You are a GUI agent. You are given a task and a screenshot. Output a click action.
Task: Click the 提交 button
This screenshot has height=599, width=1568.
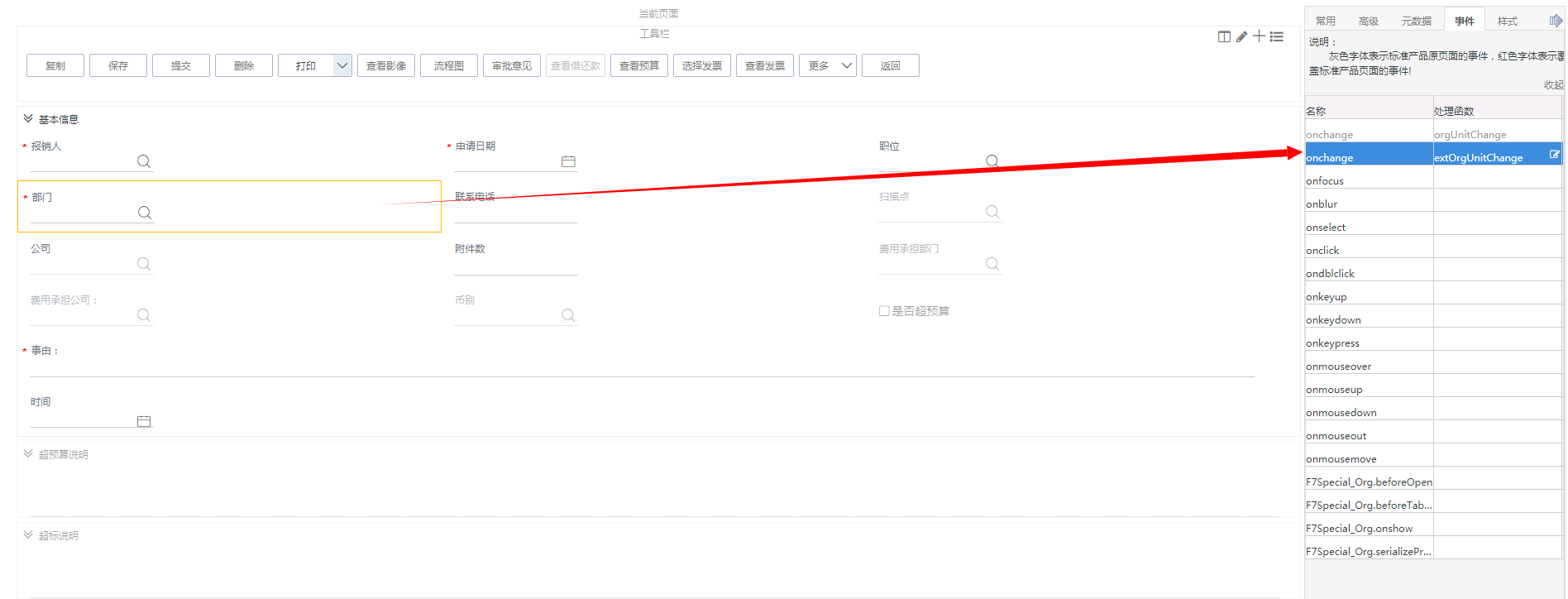181,65
